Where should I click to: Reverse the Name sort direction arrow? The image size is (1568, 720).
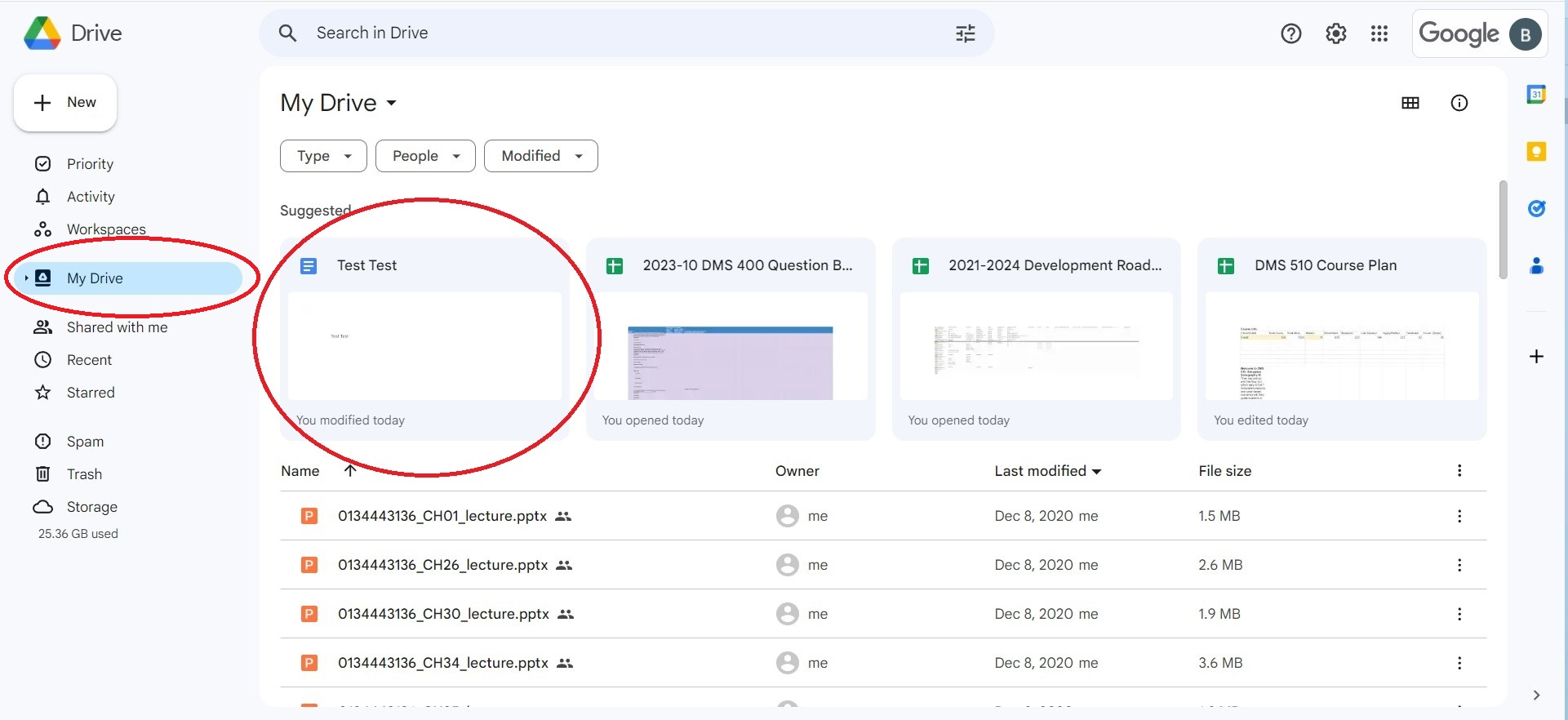[x=350, y=471]
